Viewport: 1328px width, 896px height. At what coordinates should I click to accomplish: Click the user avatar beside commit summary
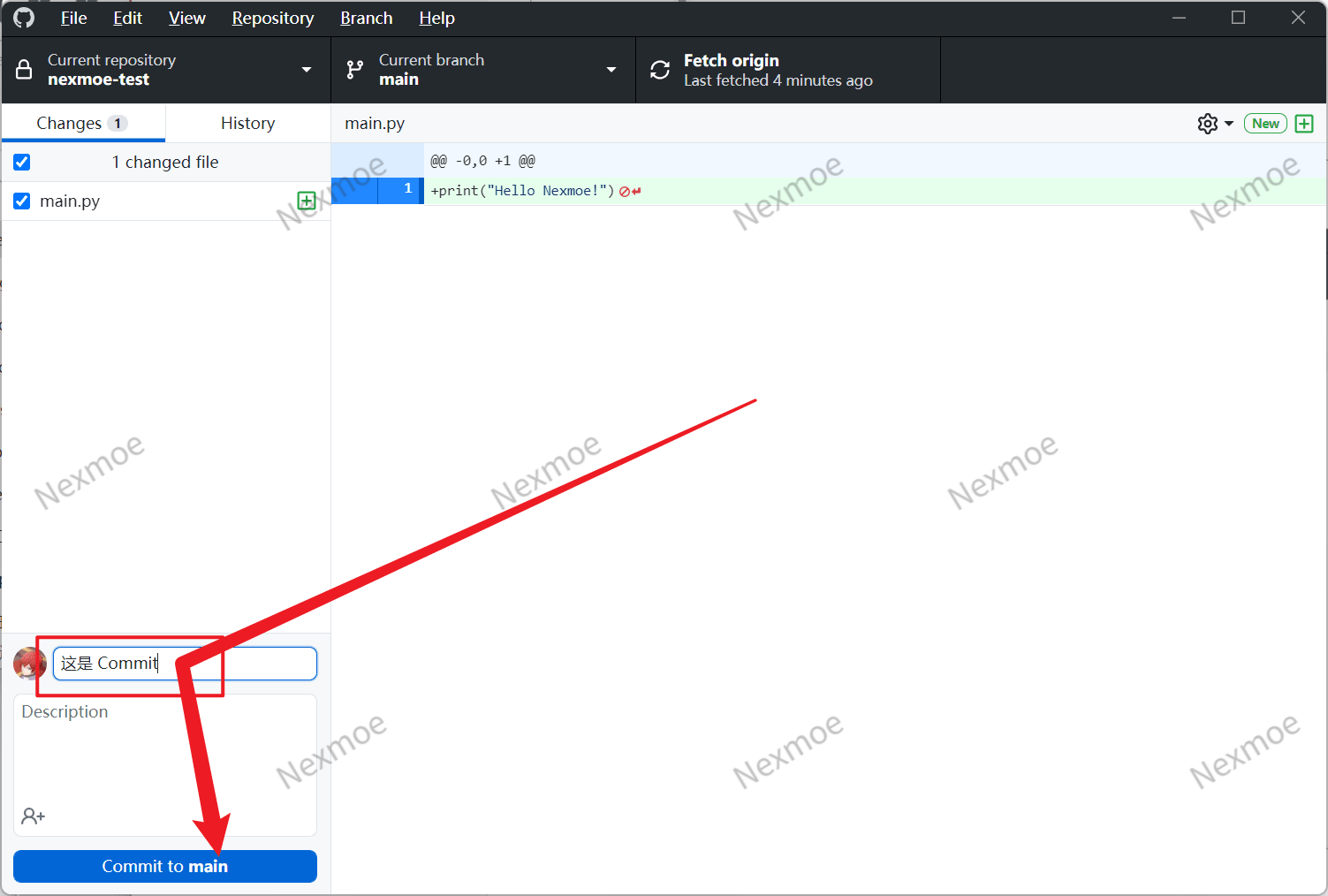click(30, 664)
